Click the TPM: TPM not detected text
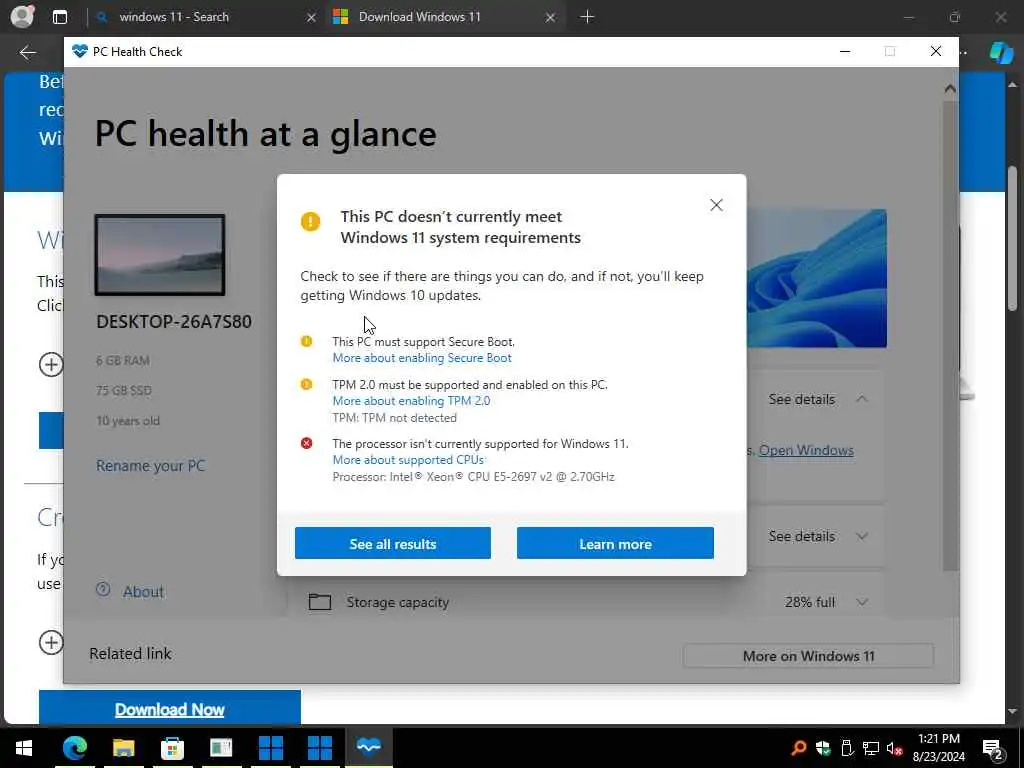 coord(394,417)
